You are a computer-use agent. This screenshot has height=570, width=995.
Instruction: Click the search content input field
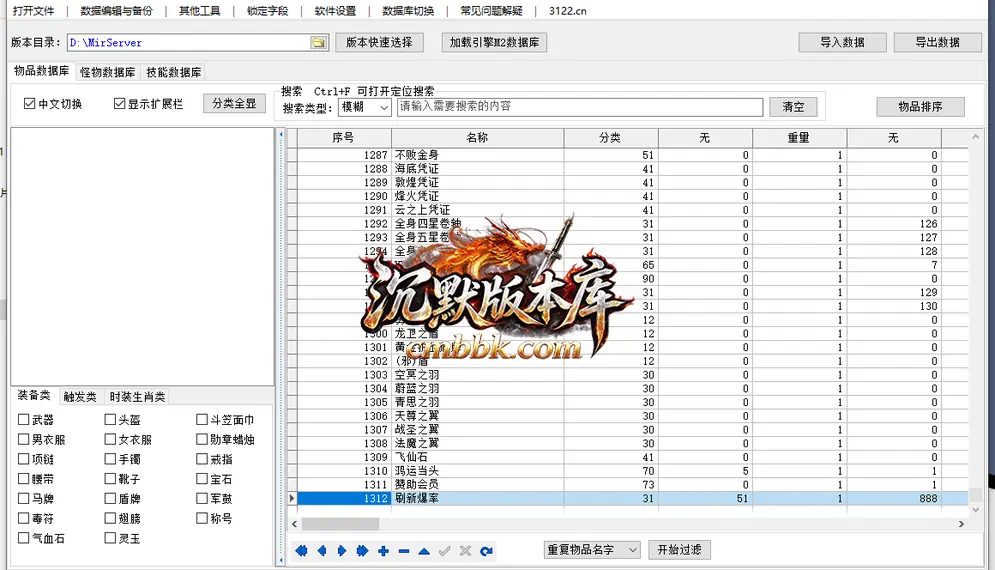(x=580, y=107)
